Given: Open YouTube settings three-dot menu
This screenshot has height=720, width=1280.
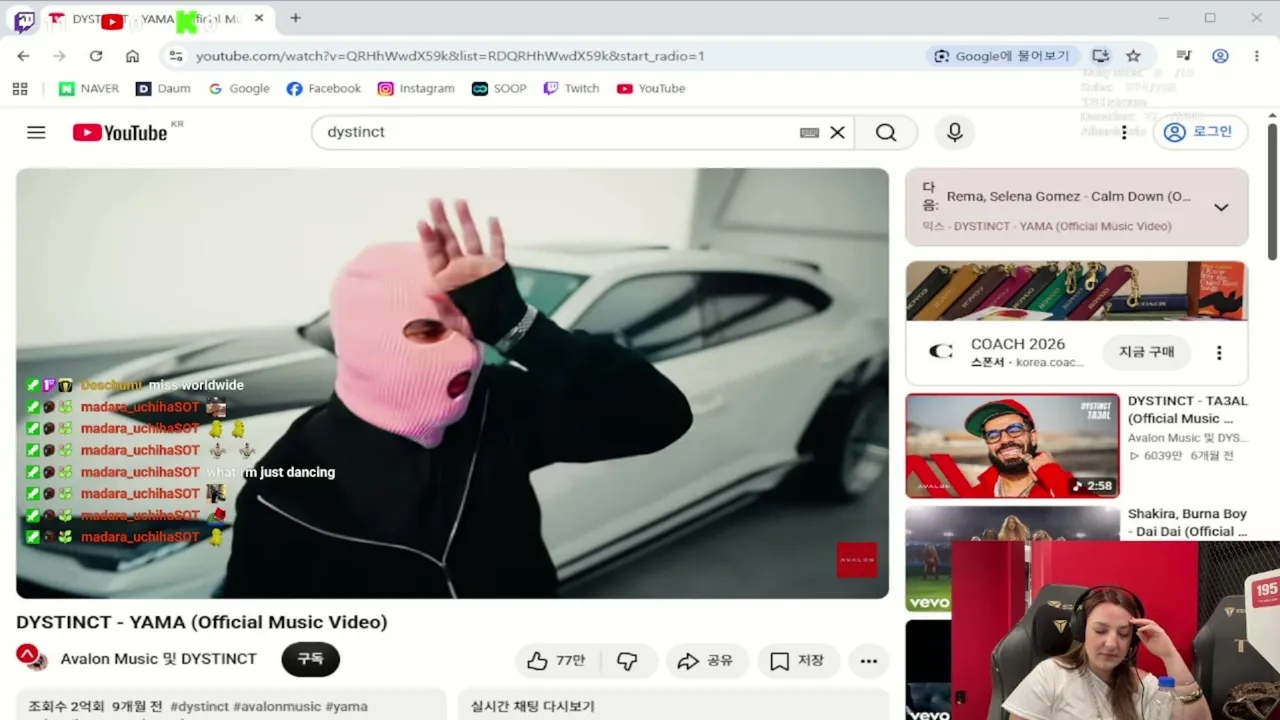Looking at the screenshot, I should pyautogui.click(x=1124, y=132).
